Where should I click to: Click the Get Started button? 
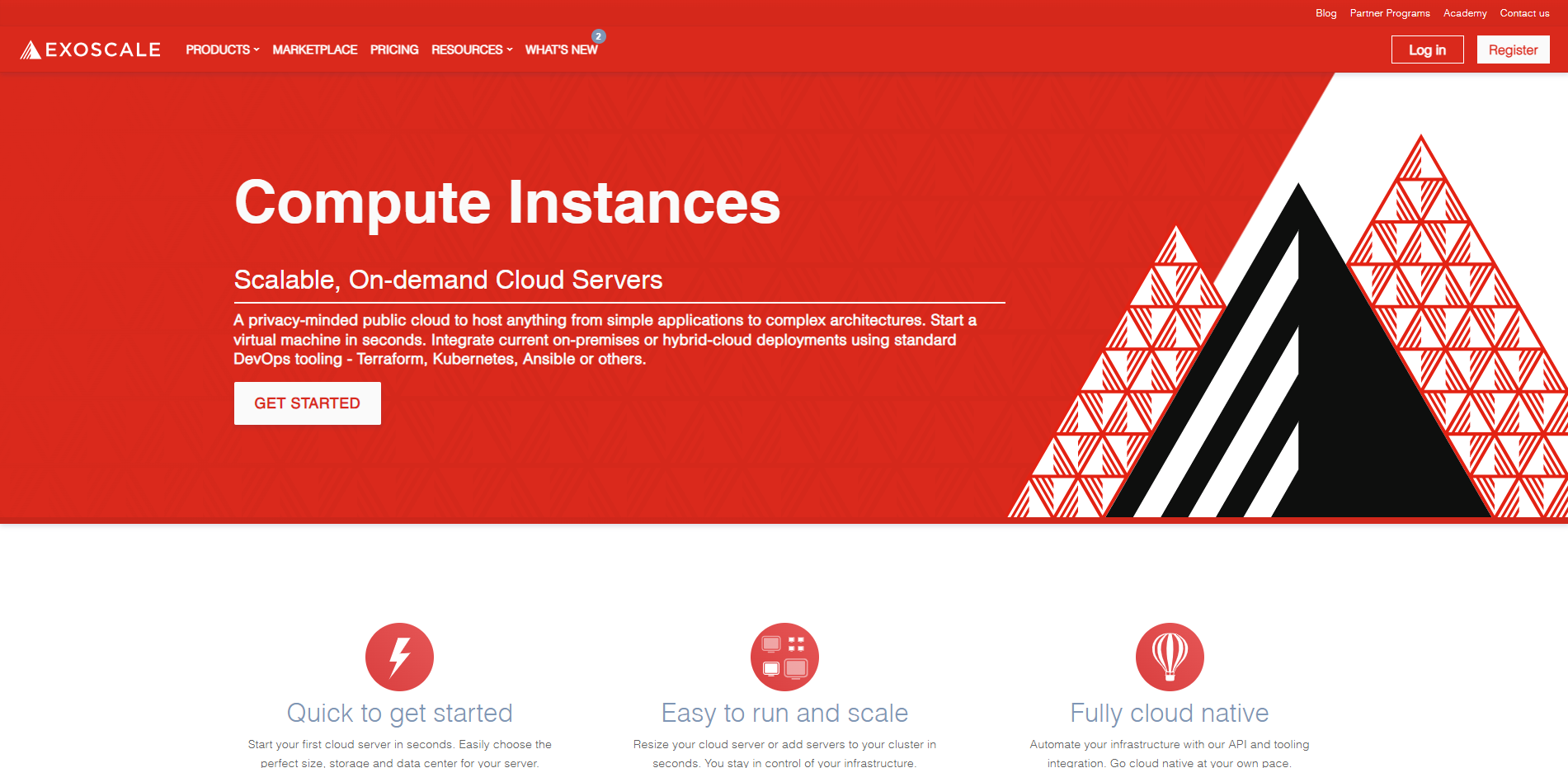pyautogui.click(x=308, y=403)
